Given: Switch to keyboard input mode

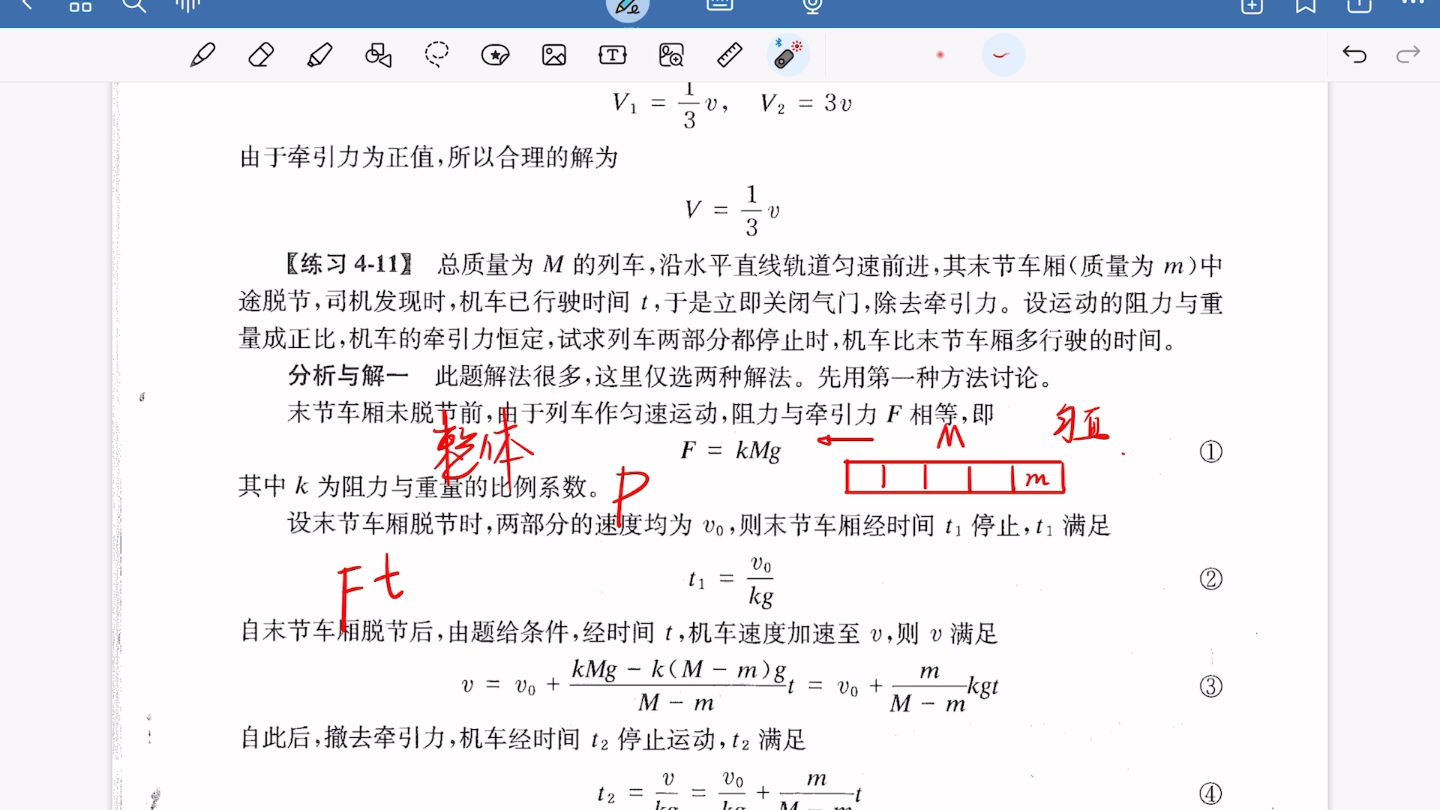Looking at the screenshot, I should pyautogui.click(x=720, y=5).
